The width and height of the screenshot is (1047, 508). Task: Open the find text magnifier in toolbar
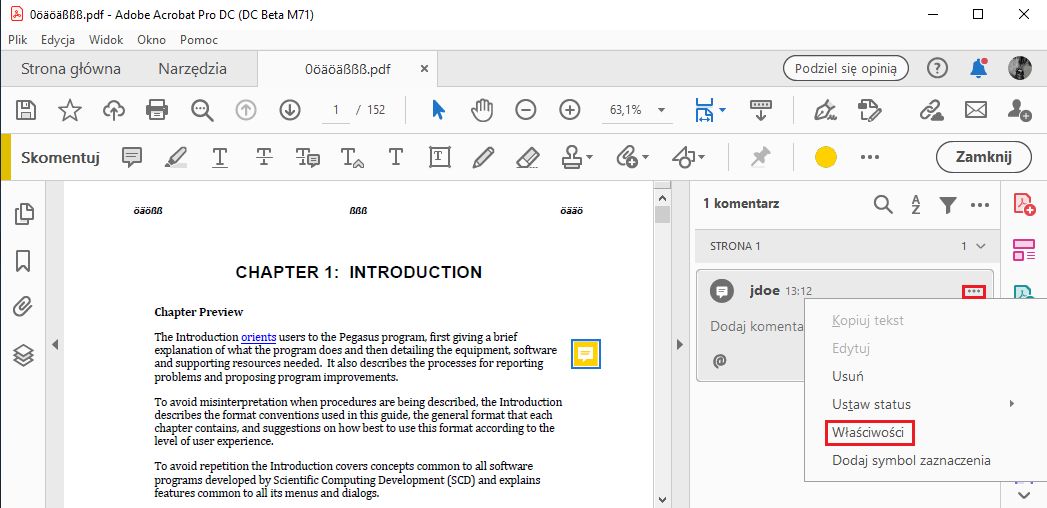point(202,110)
